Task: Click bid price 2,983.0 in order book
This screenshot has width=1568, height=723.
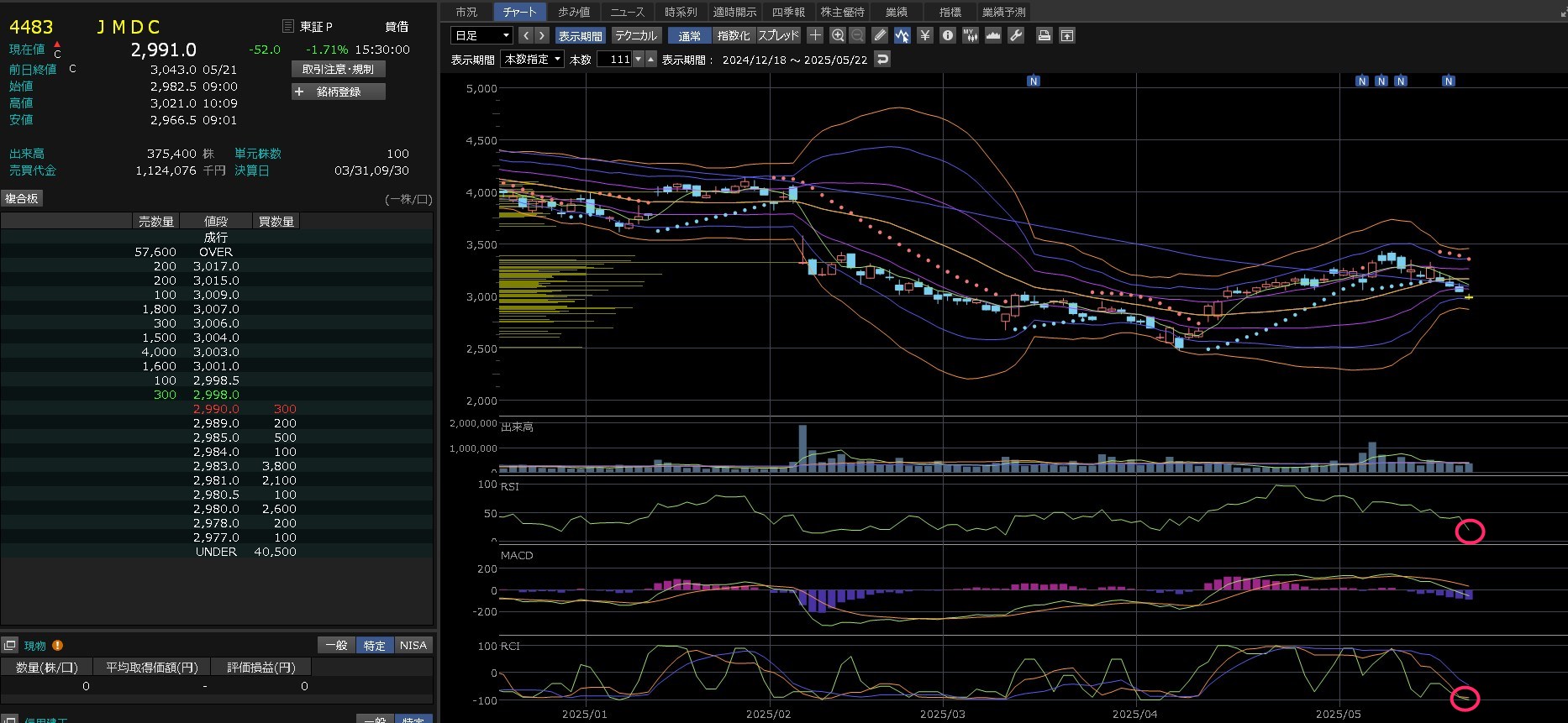Action: point(216,466)
